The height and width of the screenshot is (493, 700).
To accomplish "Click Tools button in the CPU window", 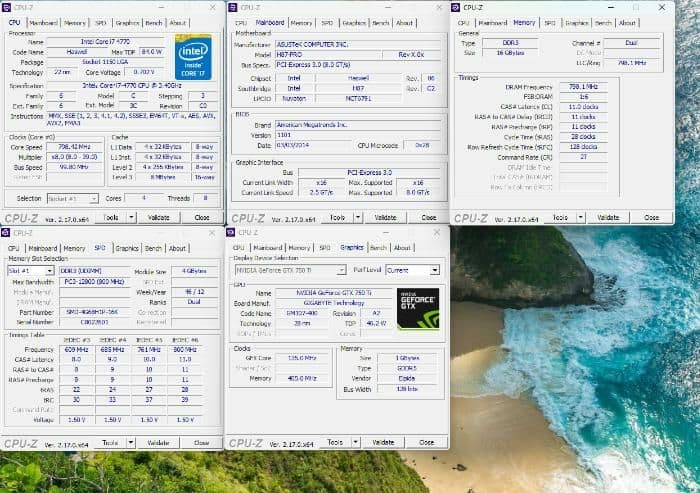I will 111,217.
